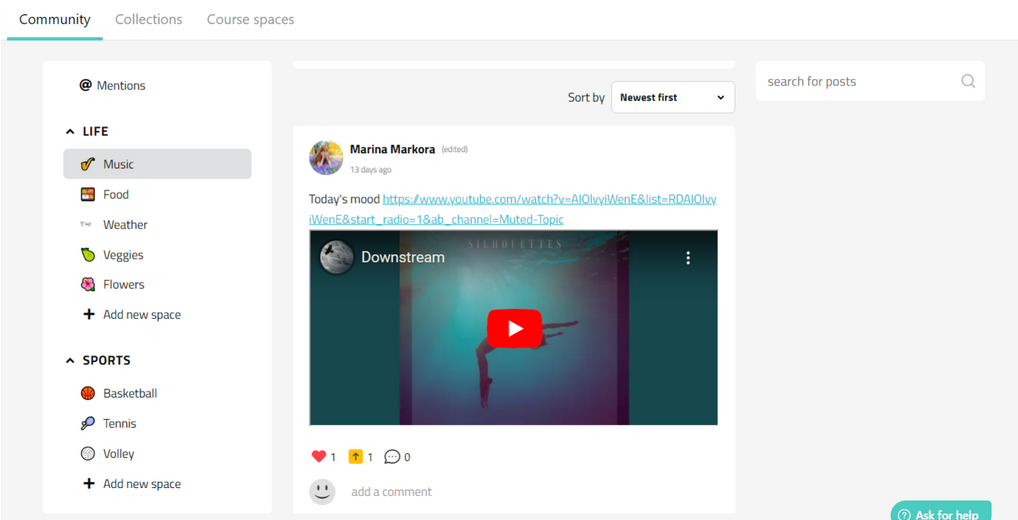The width and height of the screenshot is (1018, 520).
Task: Switch to the Collections tab
Action: click(x=149, y=19)
